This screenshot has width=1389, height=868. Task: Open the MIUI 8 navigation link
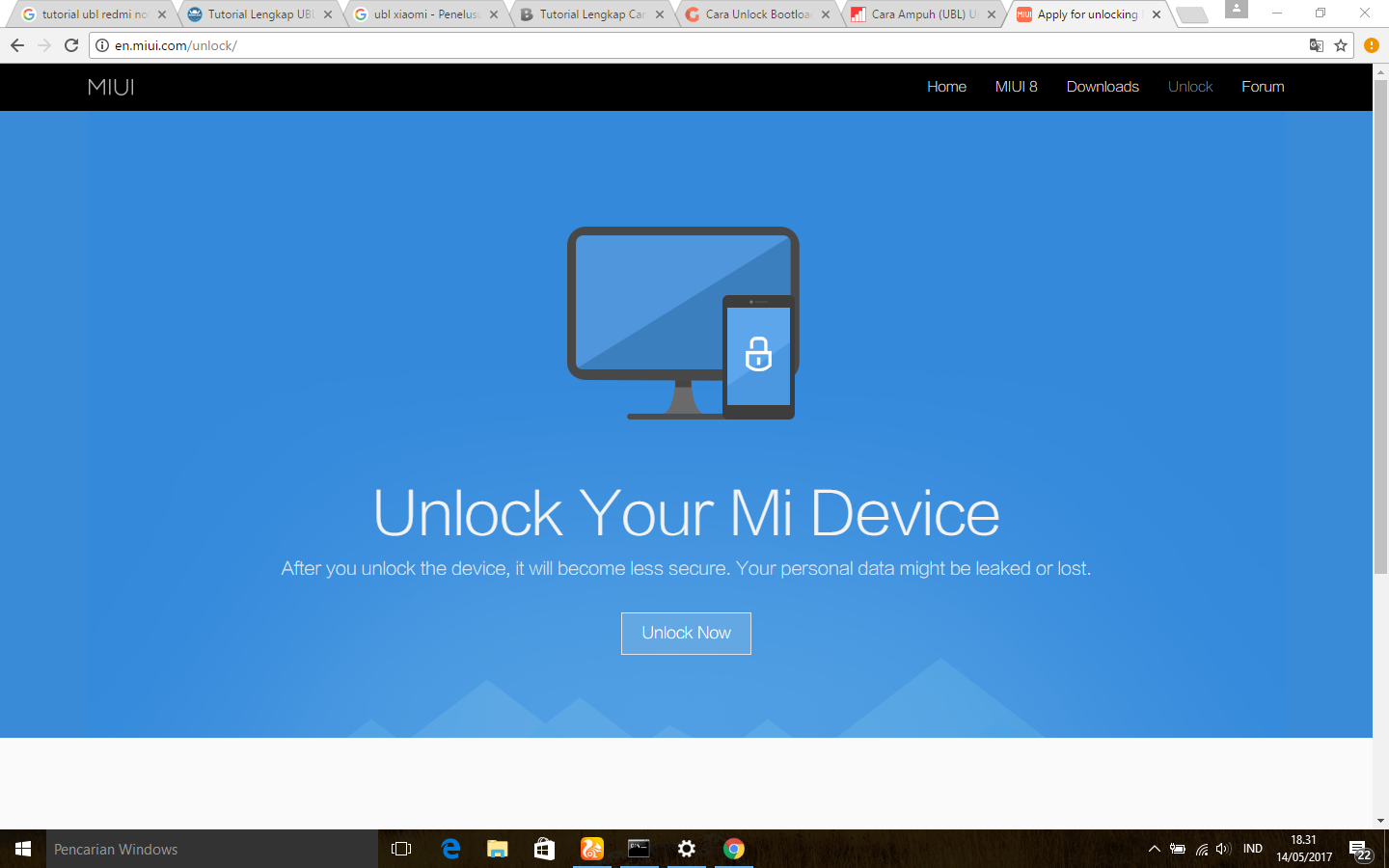1016,87
